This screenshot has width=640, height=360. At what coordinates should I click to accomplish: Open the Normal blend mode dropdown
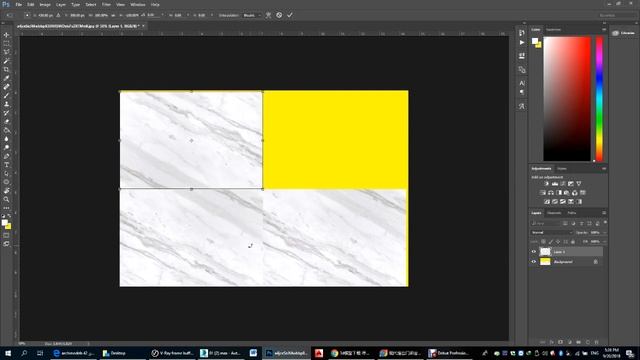552,232
